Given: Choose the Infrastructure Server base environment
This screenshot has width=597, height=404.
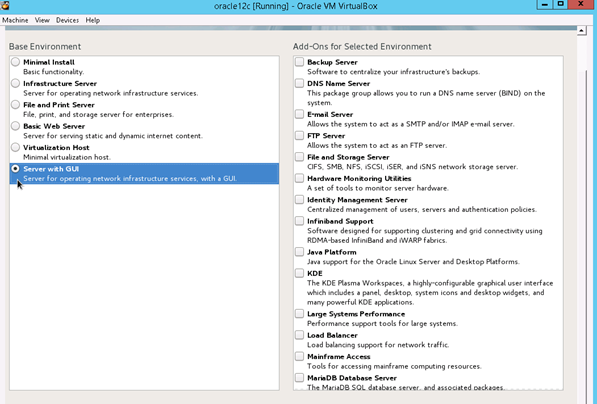Looking at the screenshot, I should pos(15,83).
